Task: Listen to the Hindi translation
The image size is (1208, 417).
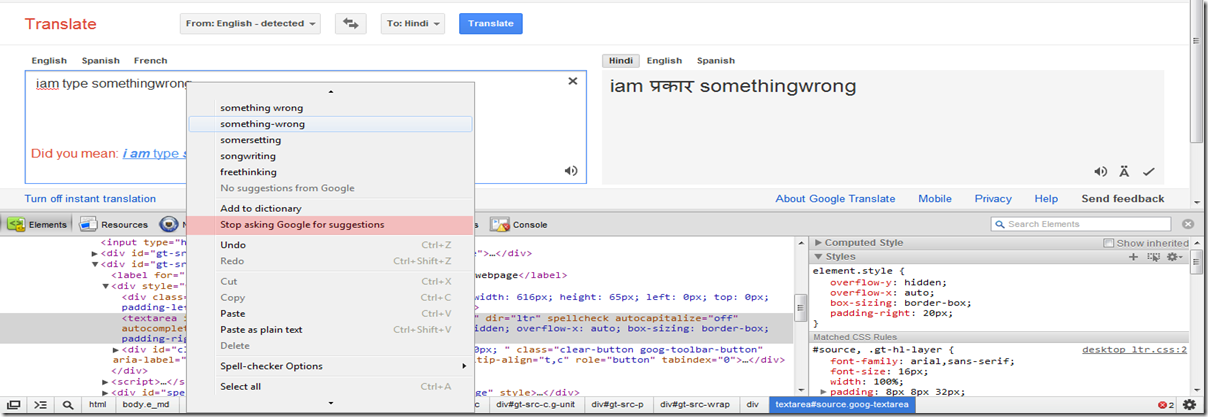Action: [1101, 172]
